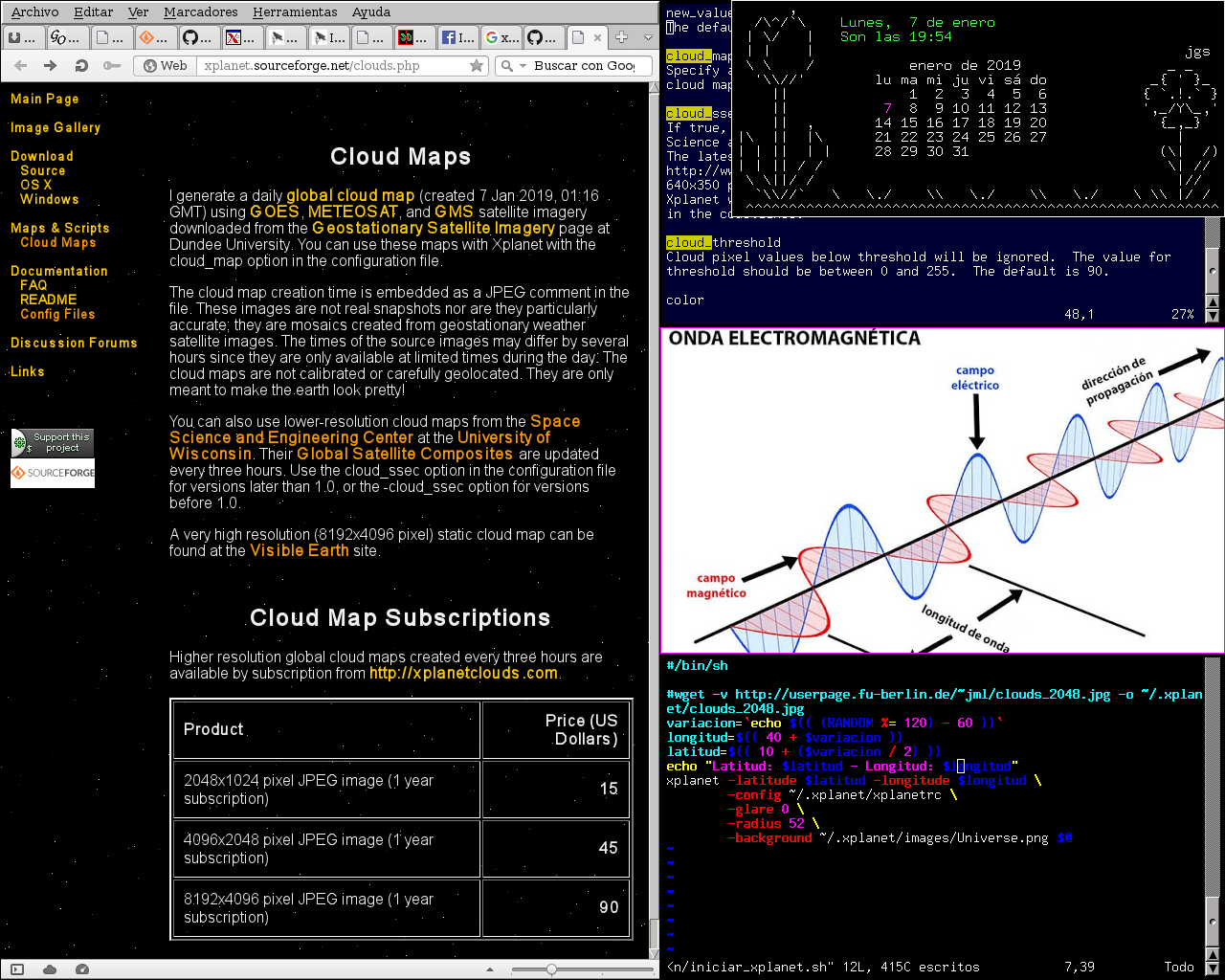
Task: Click the speedometer Turbo status icon
Action: [x=81, y=969]
